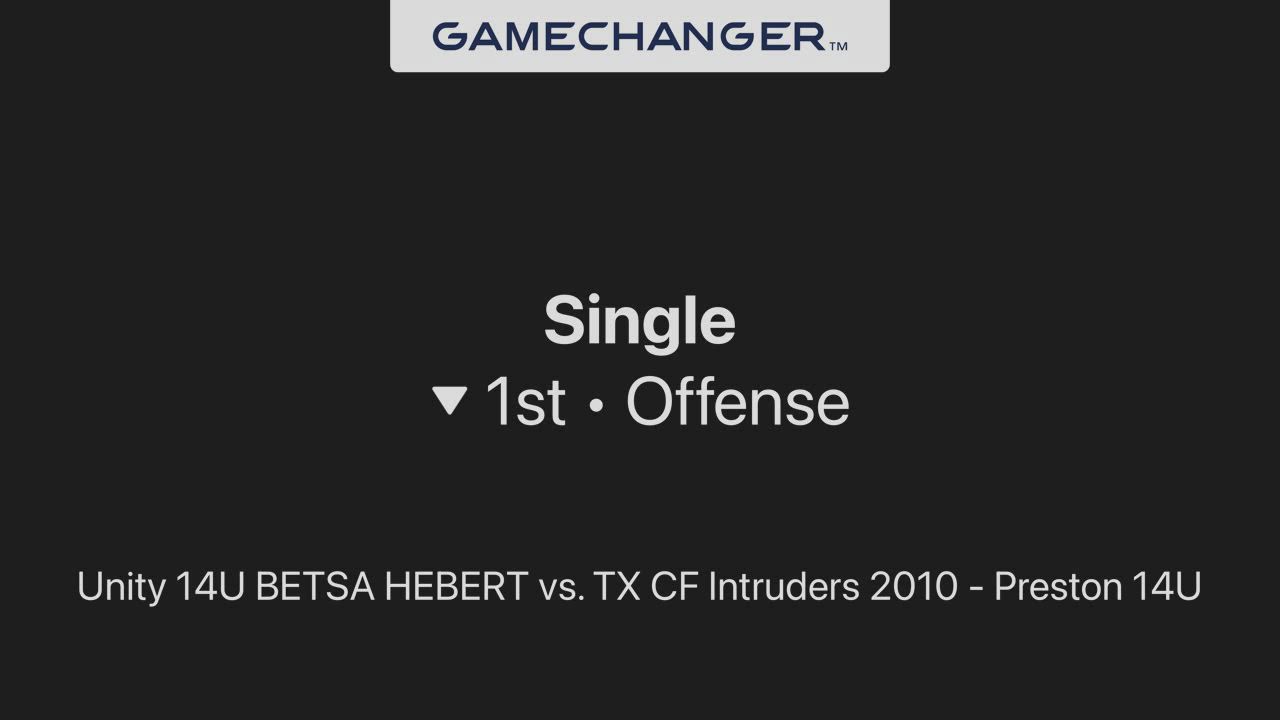Click the GameChanger logo banner
1280x720 pixels.
(x=639, y=36)
